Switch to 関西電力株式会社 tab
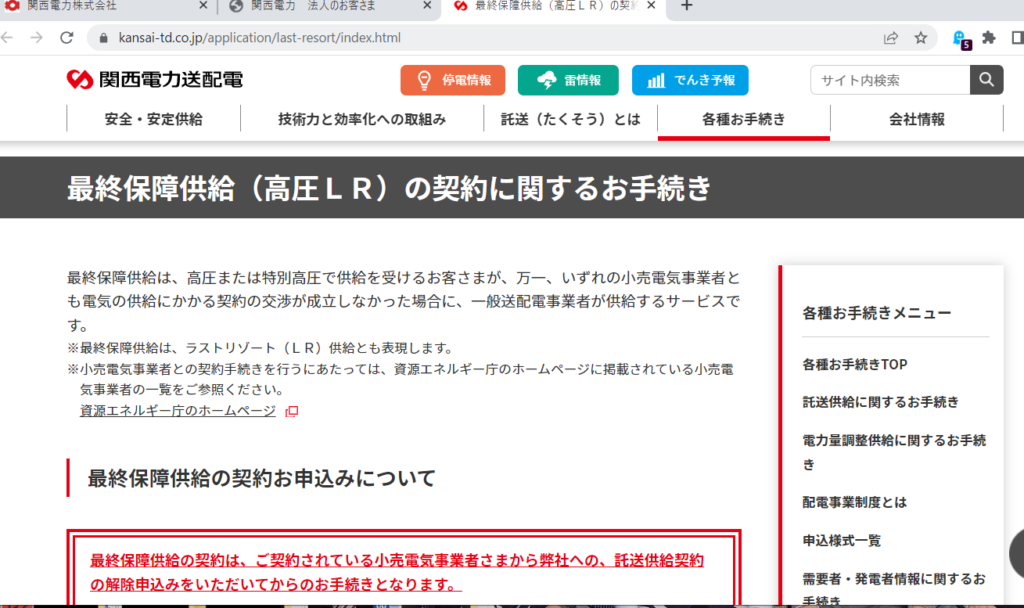Viewport: 1024px width, 608px height. point(100,6)
